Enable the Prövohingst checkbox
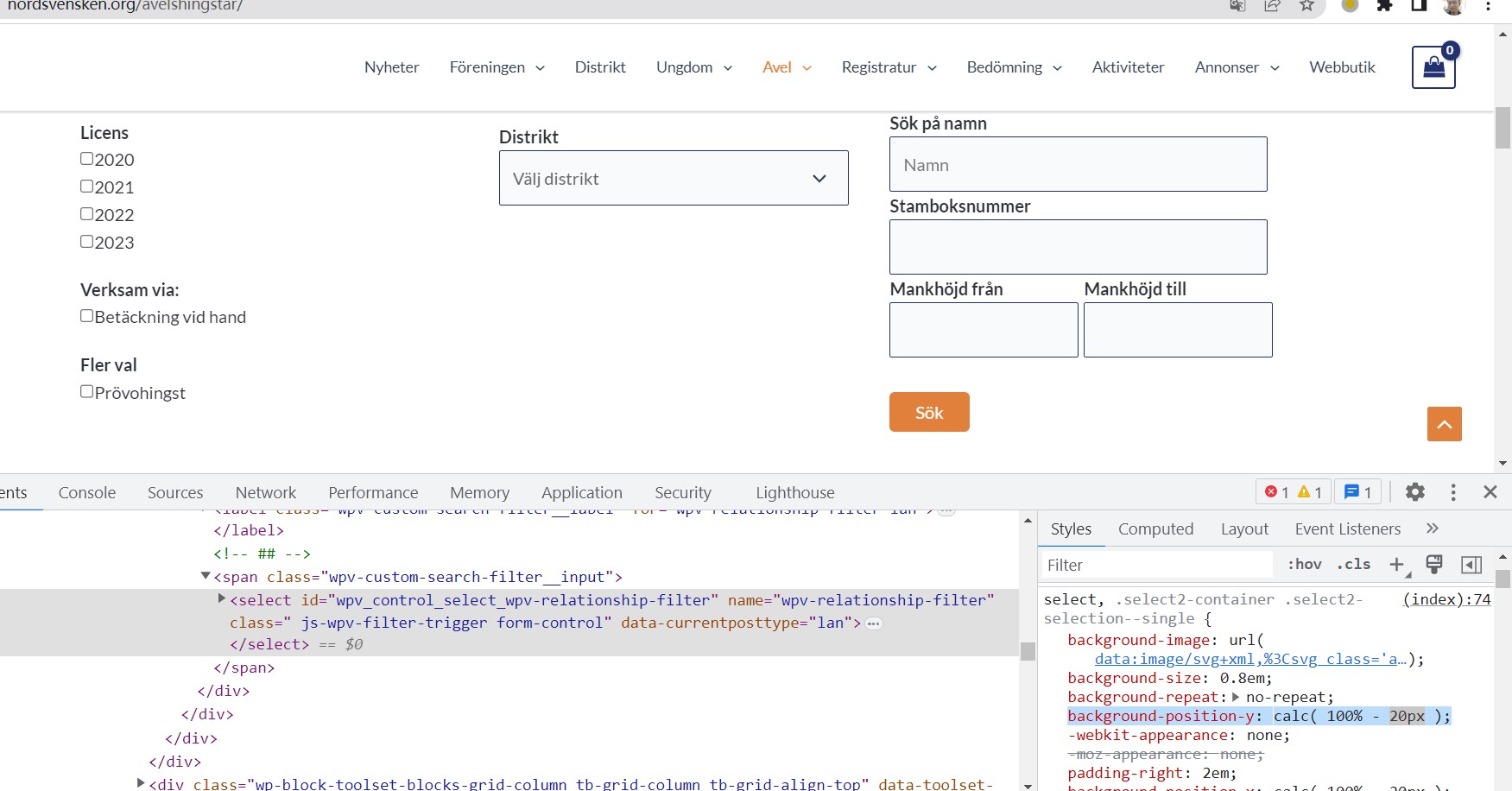 click(x=87, y=392)
